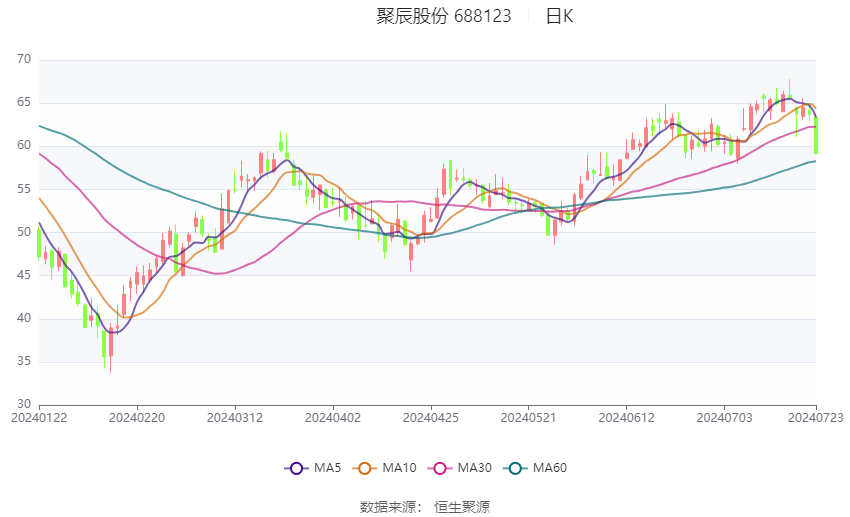Viewport: 850px width, 517px height.
Task: Click y-axis value 70
Action: [24, 59]
